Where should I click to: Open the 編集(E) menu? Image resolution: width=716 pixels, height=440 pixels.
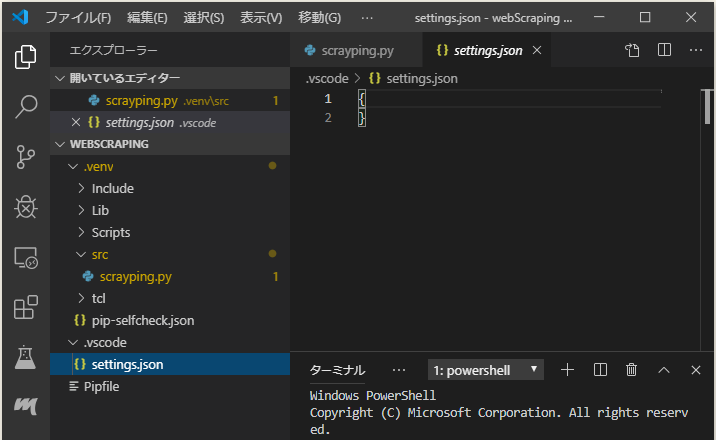click(147, 17)
